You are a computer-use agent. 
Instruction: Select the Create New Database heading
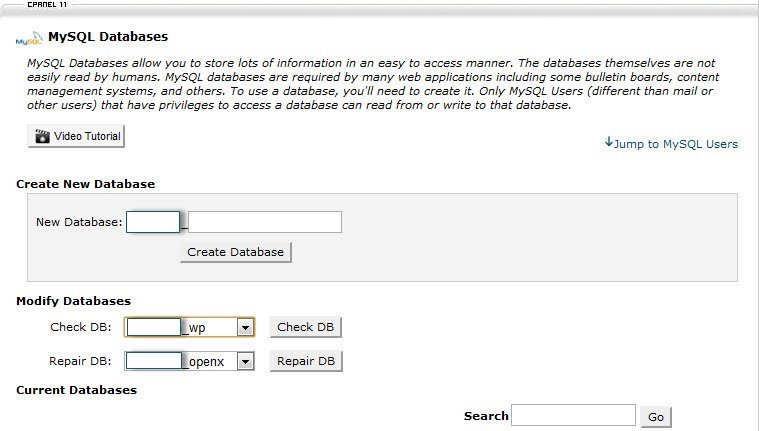point(86,184)
